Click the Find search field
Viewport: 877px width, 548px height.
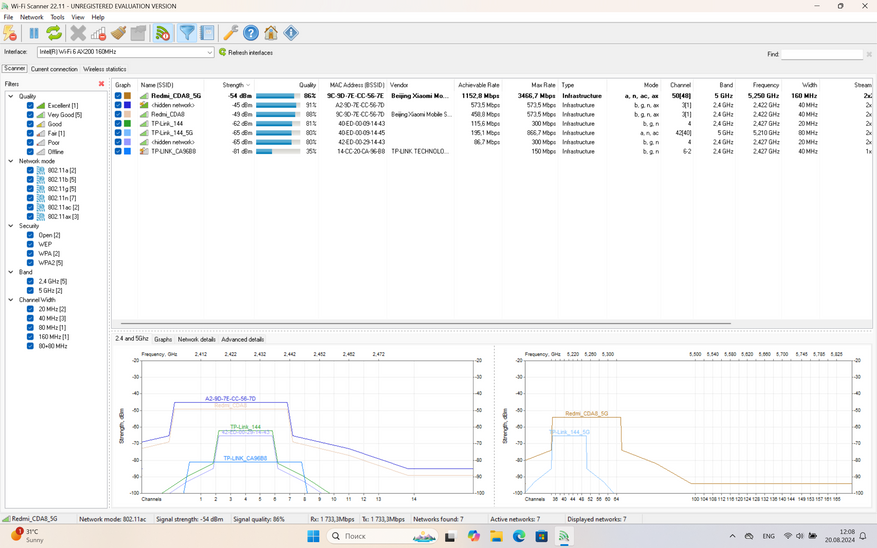(x=821, y=54)
